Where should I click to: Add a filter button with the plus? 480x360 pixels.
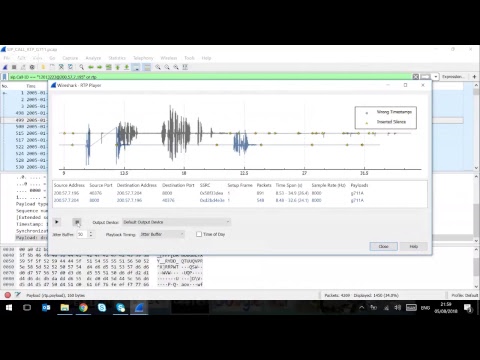click(474, 77)
